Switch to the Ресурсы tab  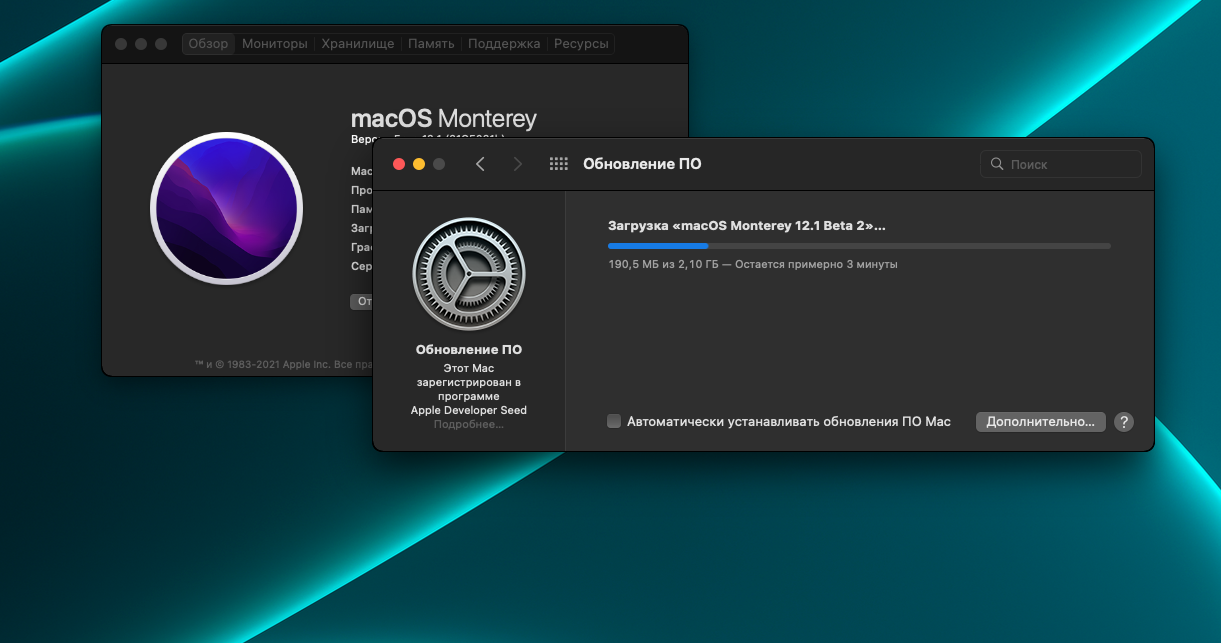[581, 44]
